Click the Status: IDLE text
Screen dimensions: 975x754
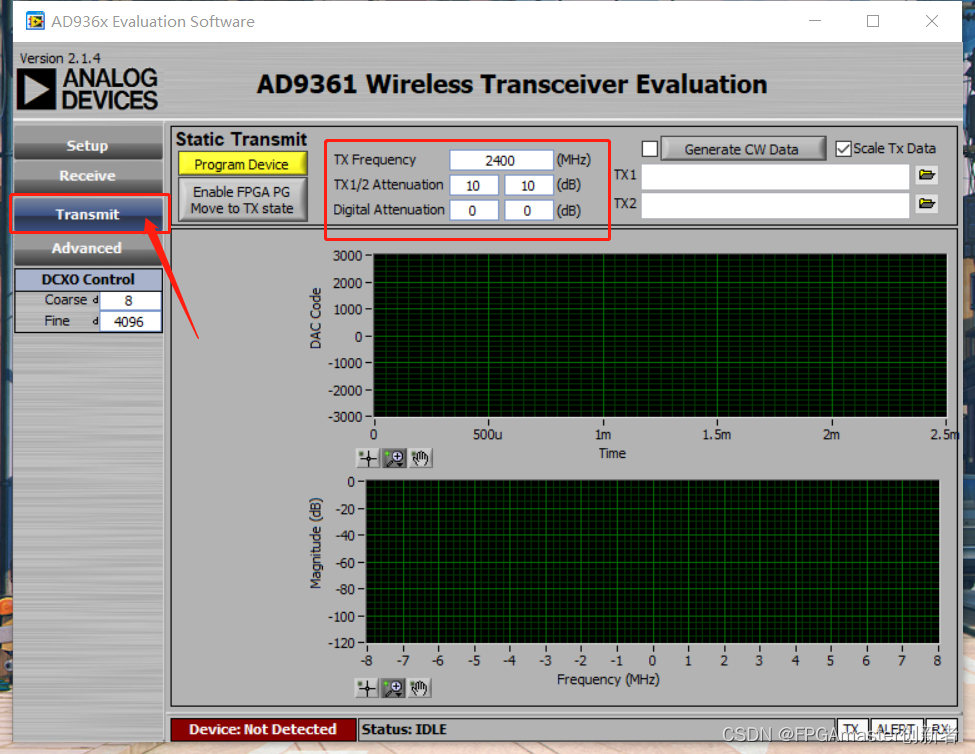click(404, 729)
